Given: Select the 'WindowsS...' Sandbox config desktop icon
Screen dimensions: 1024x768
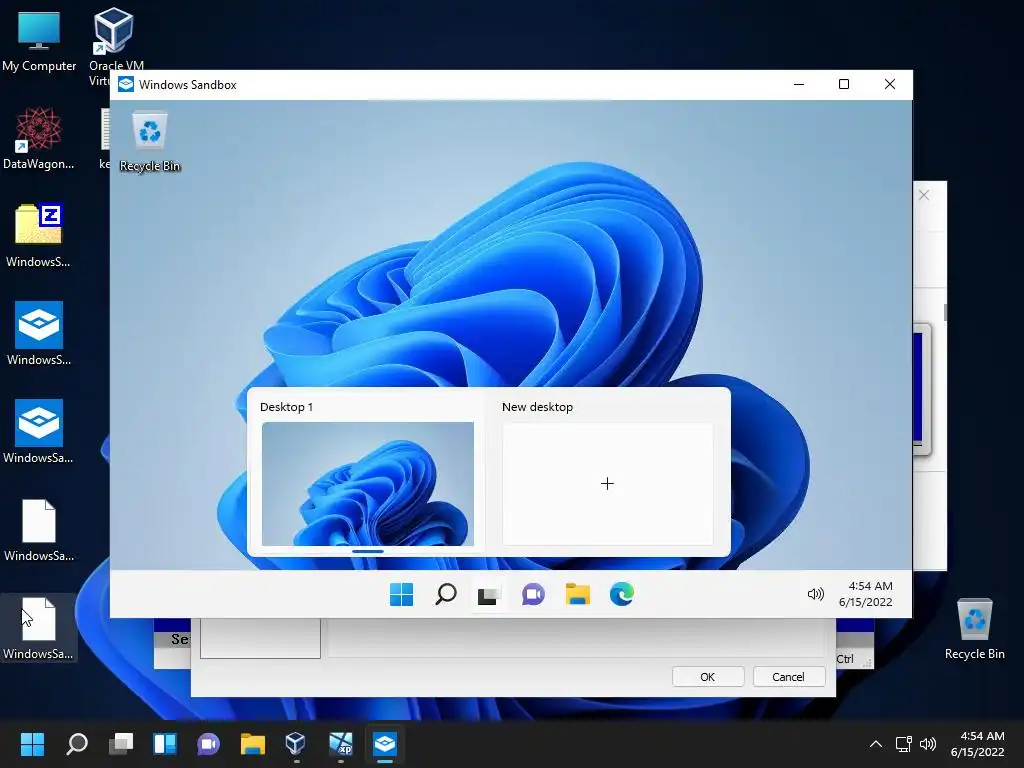Looking at the screenshot, I should point(39,333).
